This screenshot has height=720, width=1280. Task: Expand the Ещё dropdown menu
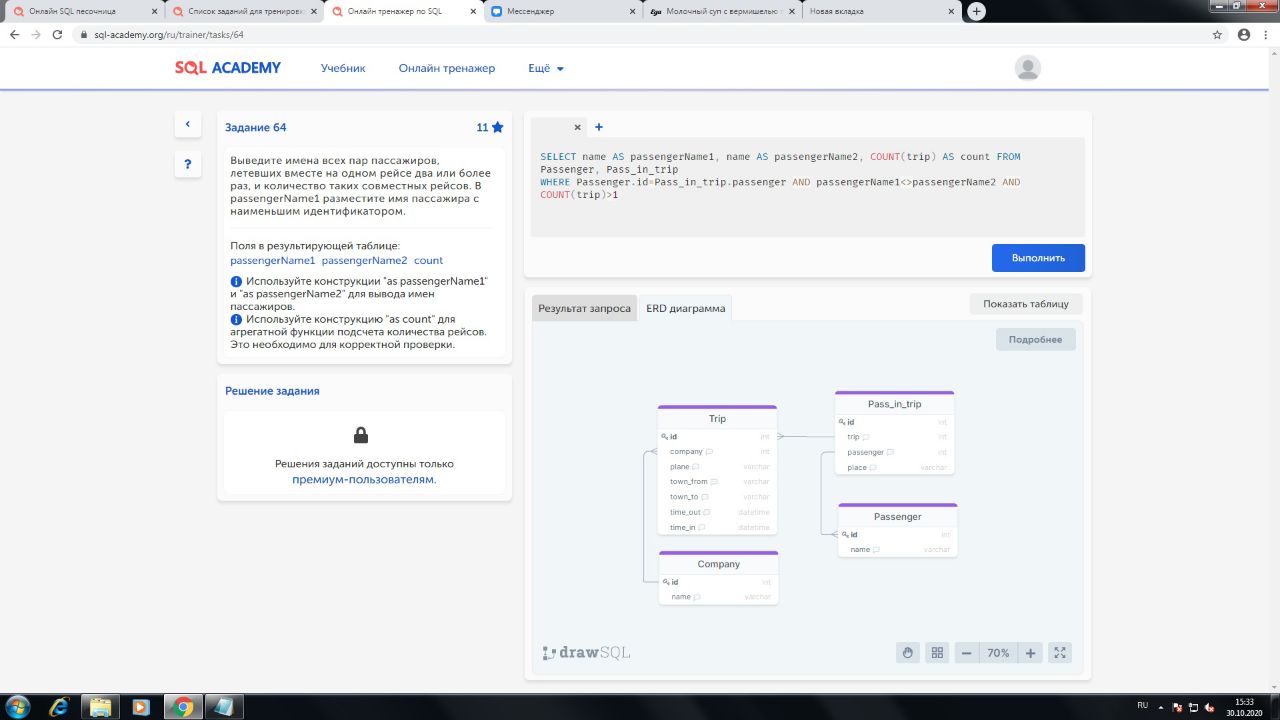coord(546,68)
